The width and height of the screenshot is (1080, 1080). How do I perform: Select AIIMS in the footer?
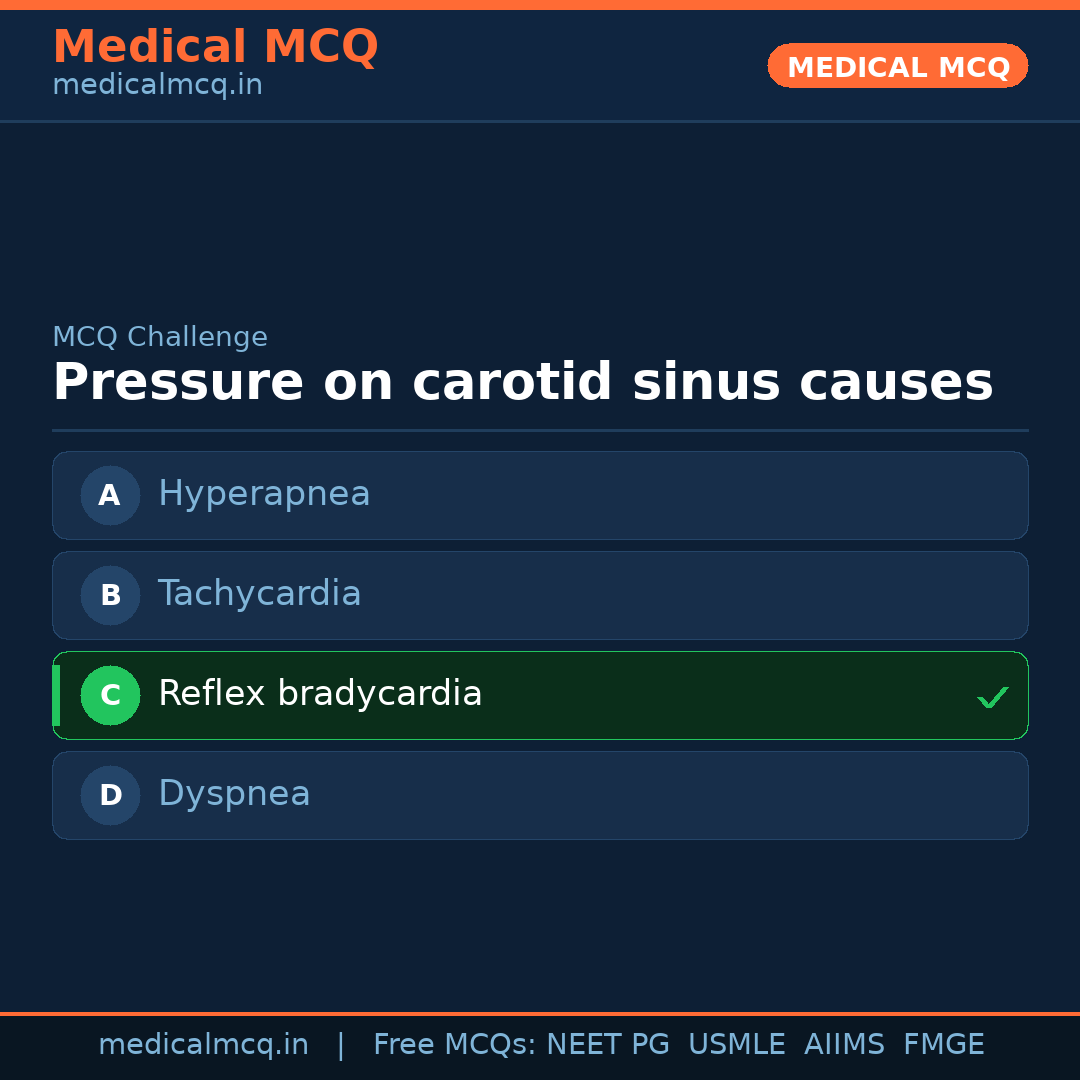click(x=844, y=1045)
